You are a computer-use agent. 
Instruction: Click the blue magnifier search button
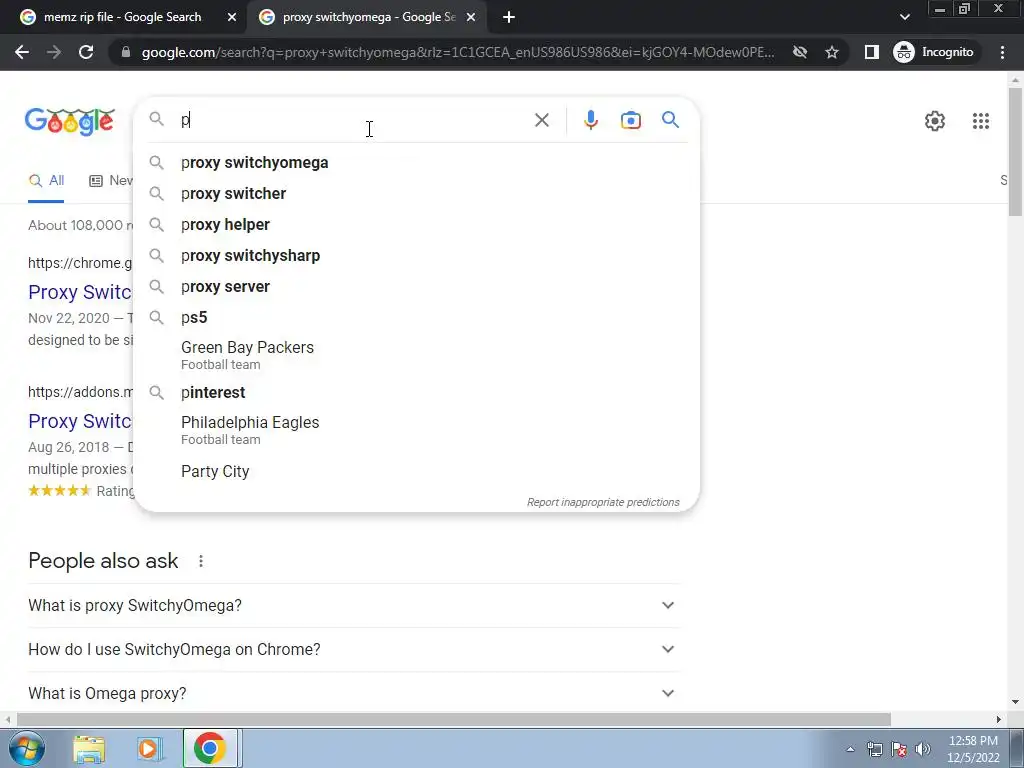pyautogui.click(x=670, y=120)
